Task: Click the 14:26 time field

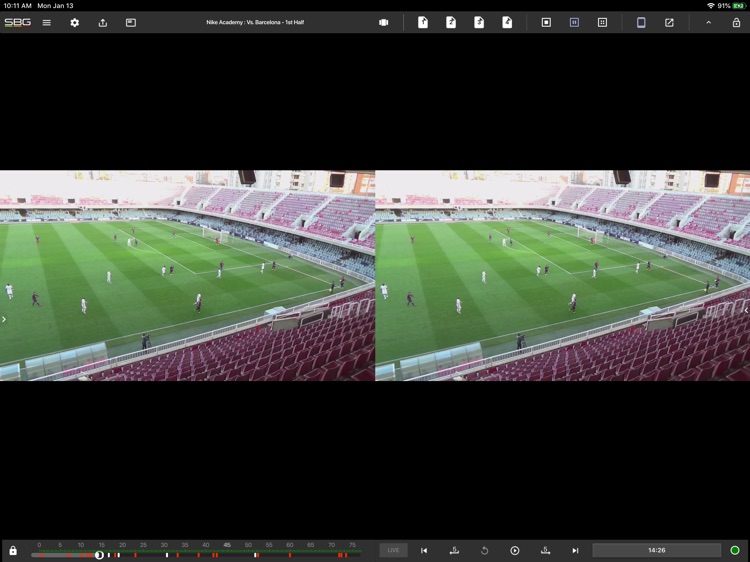Action: click(657, 550)
